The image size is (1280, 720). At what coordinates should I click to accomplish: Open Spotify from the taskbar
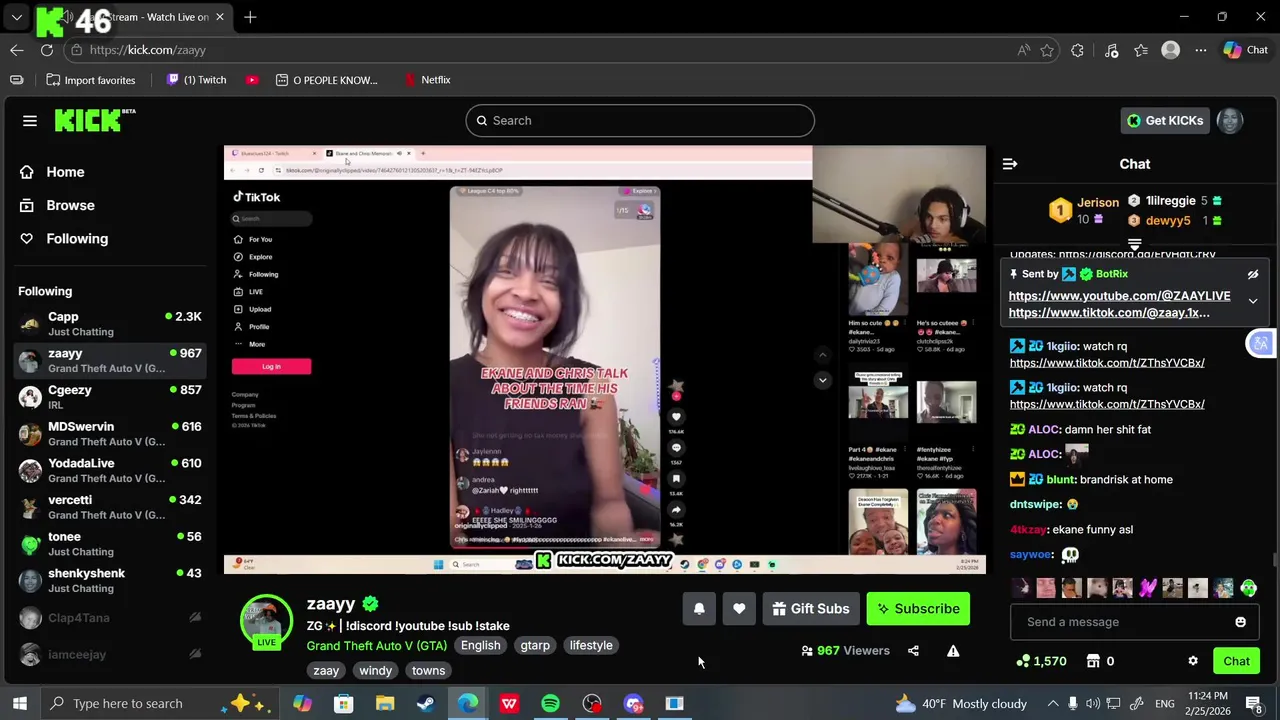pos(550,703)
